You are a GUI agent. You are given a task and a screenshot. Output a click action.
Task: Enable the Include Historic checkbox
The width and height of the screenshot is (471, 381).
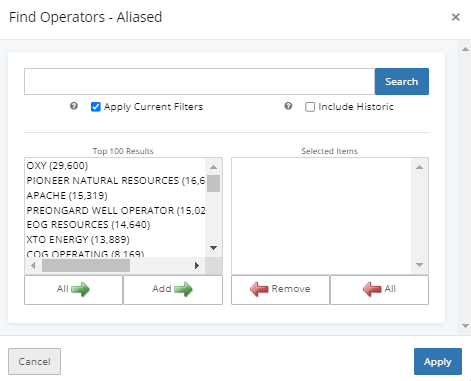tap(310, 107)
